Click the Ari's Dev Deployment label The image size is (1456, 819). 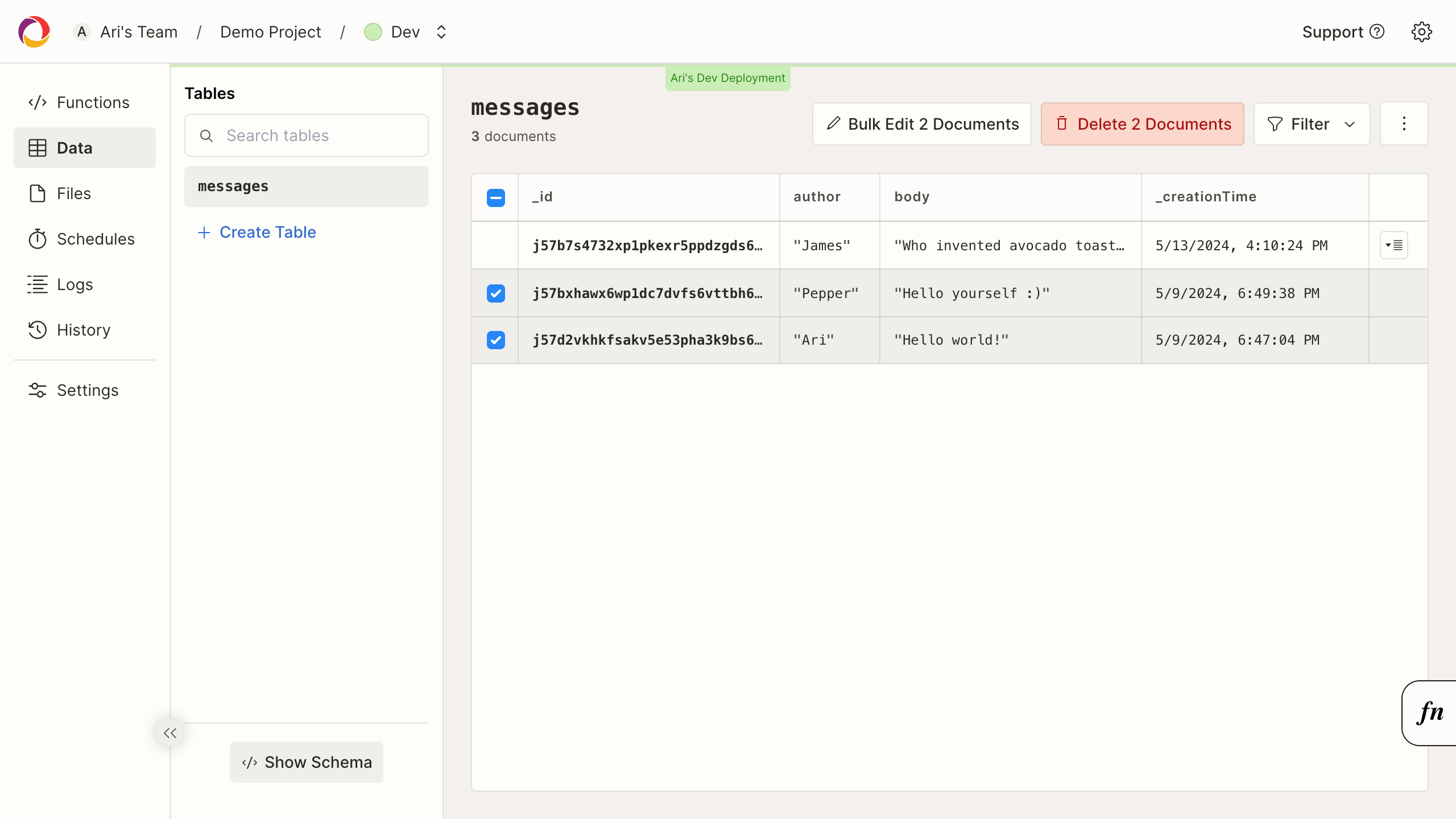click(x=727, y=78)
